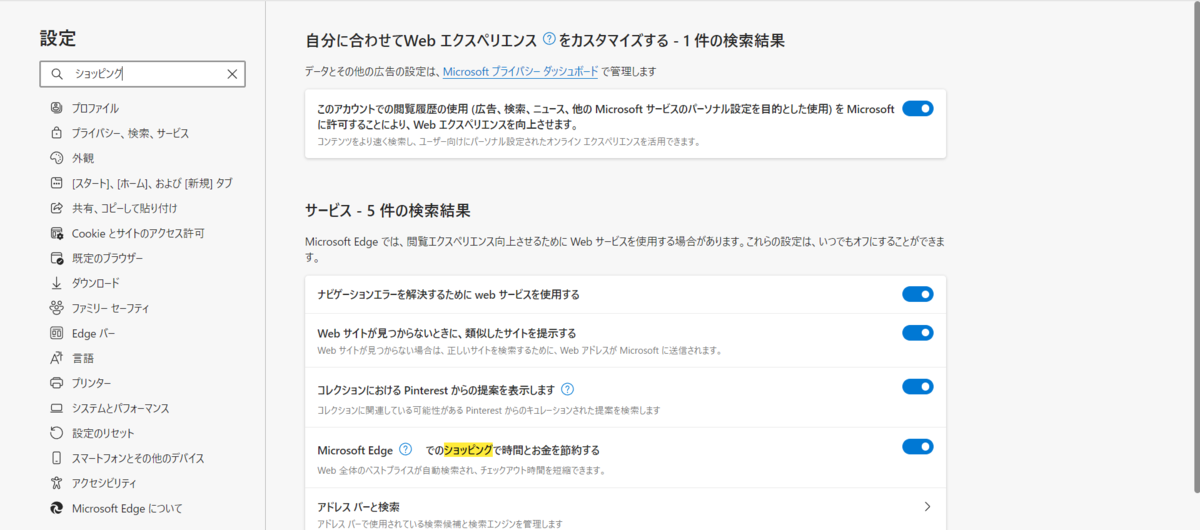Viewport: 1200px width, 530px height.
Task: Click the help icon beside Web エクスペリエンス heading
Action: point(549,40)
